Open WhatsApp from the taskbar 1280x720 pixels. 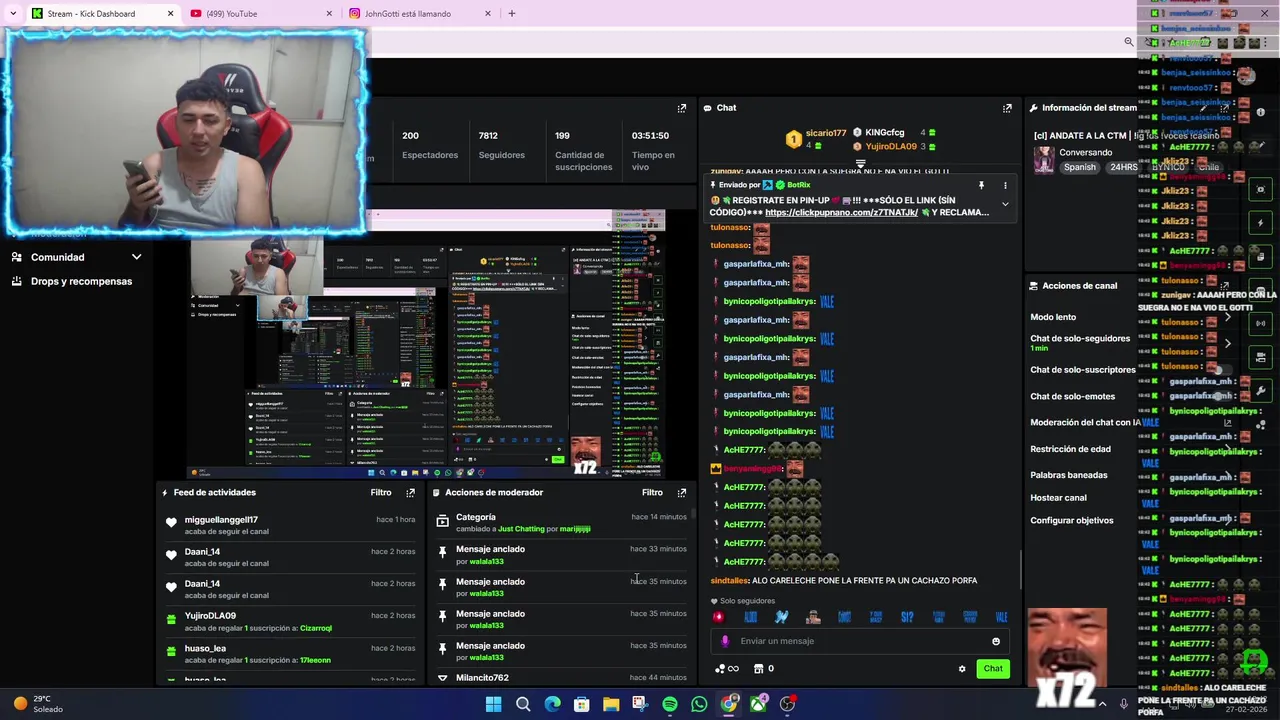click(x=699, y=704)
